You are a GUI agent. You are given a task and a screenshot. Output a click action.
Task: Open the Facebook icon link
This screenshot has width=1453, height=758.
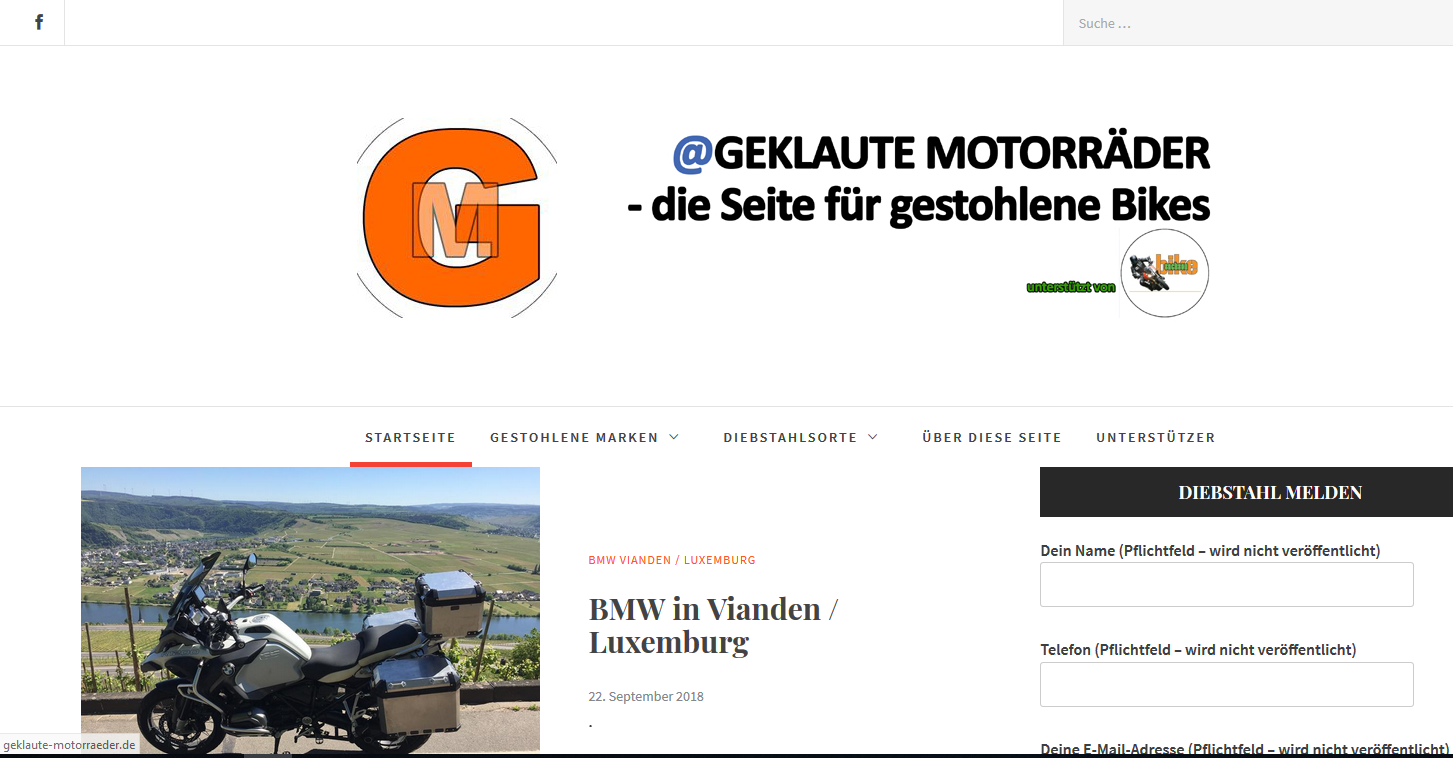click(39, 22)
